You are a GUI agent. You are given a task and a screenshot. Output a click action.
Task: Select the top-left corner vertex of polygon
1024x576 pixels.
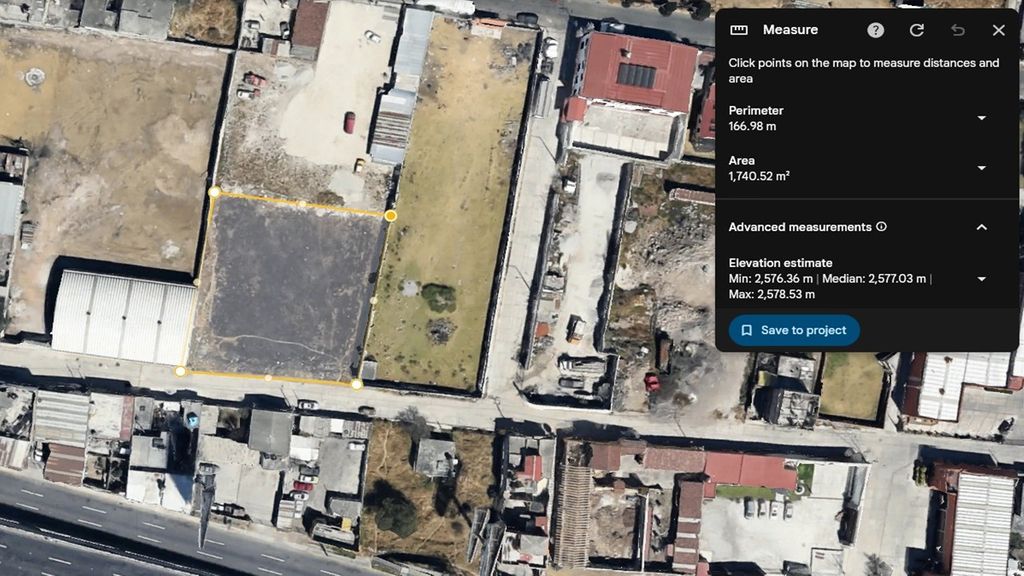point(214,191)
